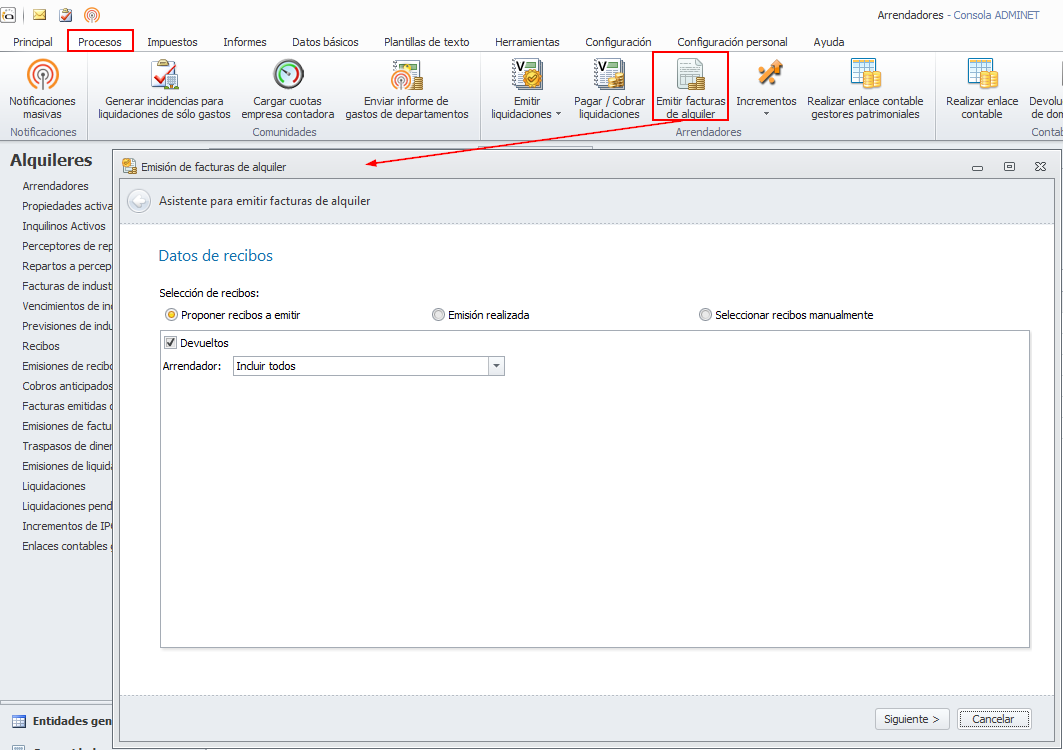Click the Consola ADMINET link
This screenshot has height=750, width=1063.
pyautogui.click(x=996, y=15)
